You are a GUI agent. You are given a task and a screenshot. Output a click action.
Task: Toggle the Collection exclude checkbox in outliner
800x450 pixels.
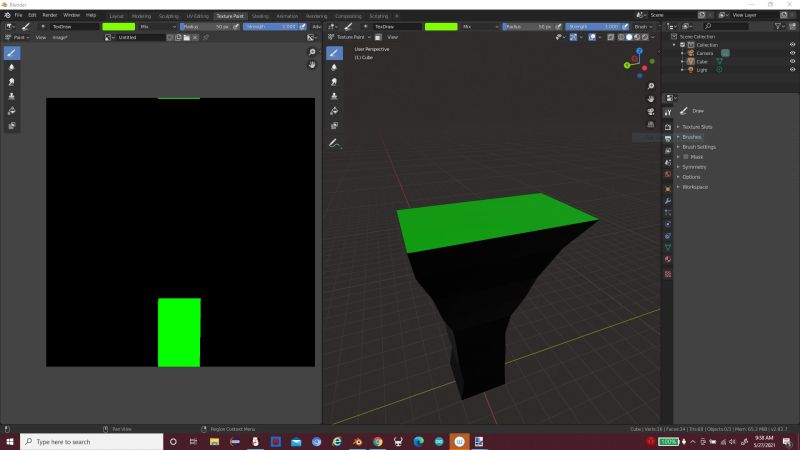pyautogui.click(x=683, y=45)
